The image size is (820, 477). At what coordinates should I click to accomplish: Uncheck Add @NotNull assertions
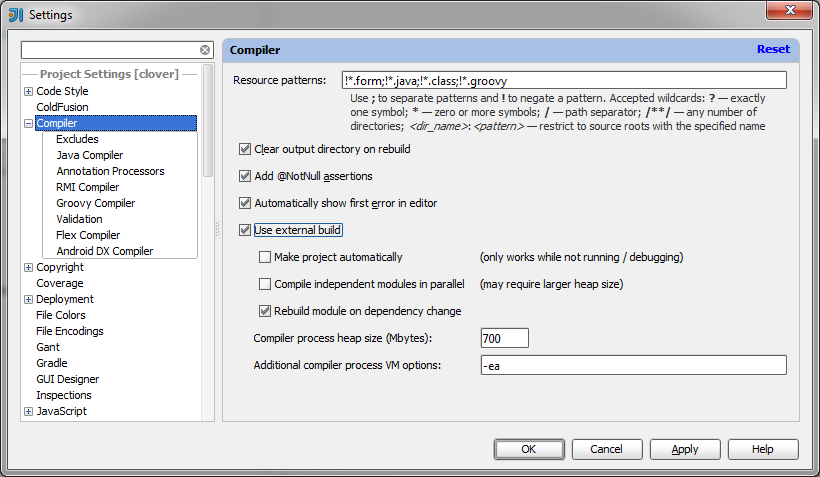[245, 176]
